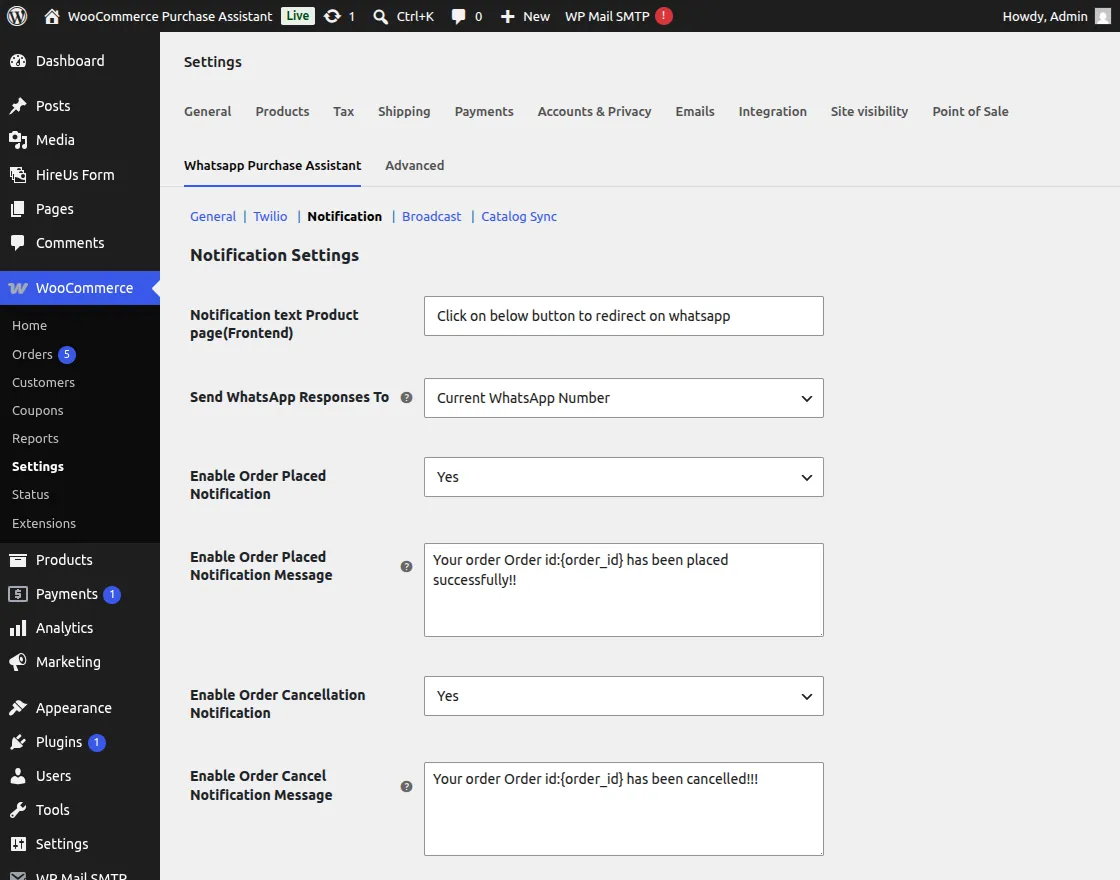Click the Analytics bar chart icon
The height and width of the screenshot is (880, 1120).
point(18,629)
